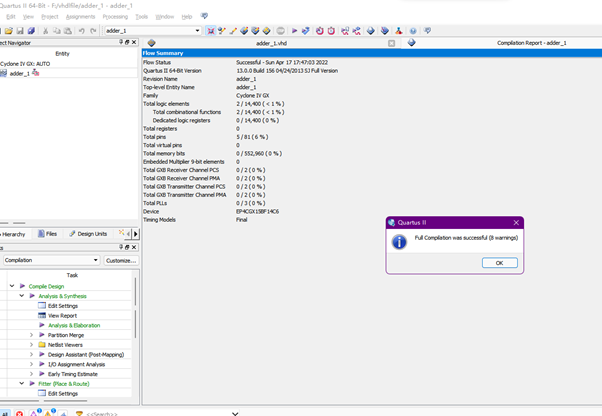The height and width of the screenshot is (416, 602).
Task: Click the search-help icon beside Help menu
Action: click(x=204, y=16)
